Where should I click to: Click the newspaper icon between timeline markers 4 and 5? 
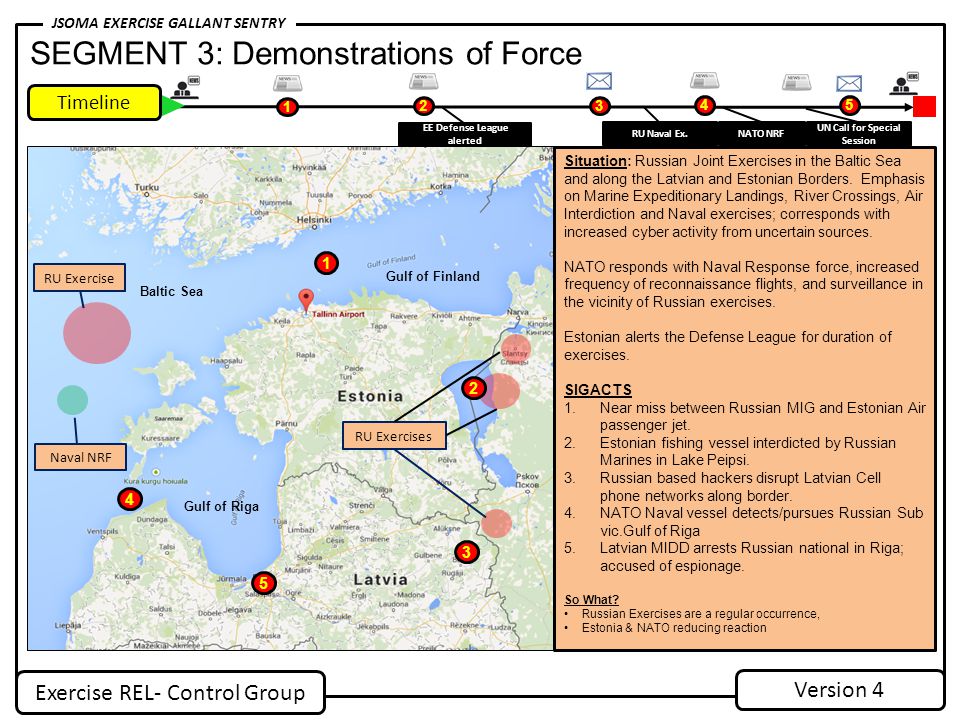tap(797, 82)
